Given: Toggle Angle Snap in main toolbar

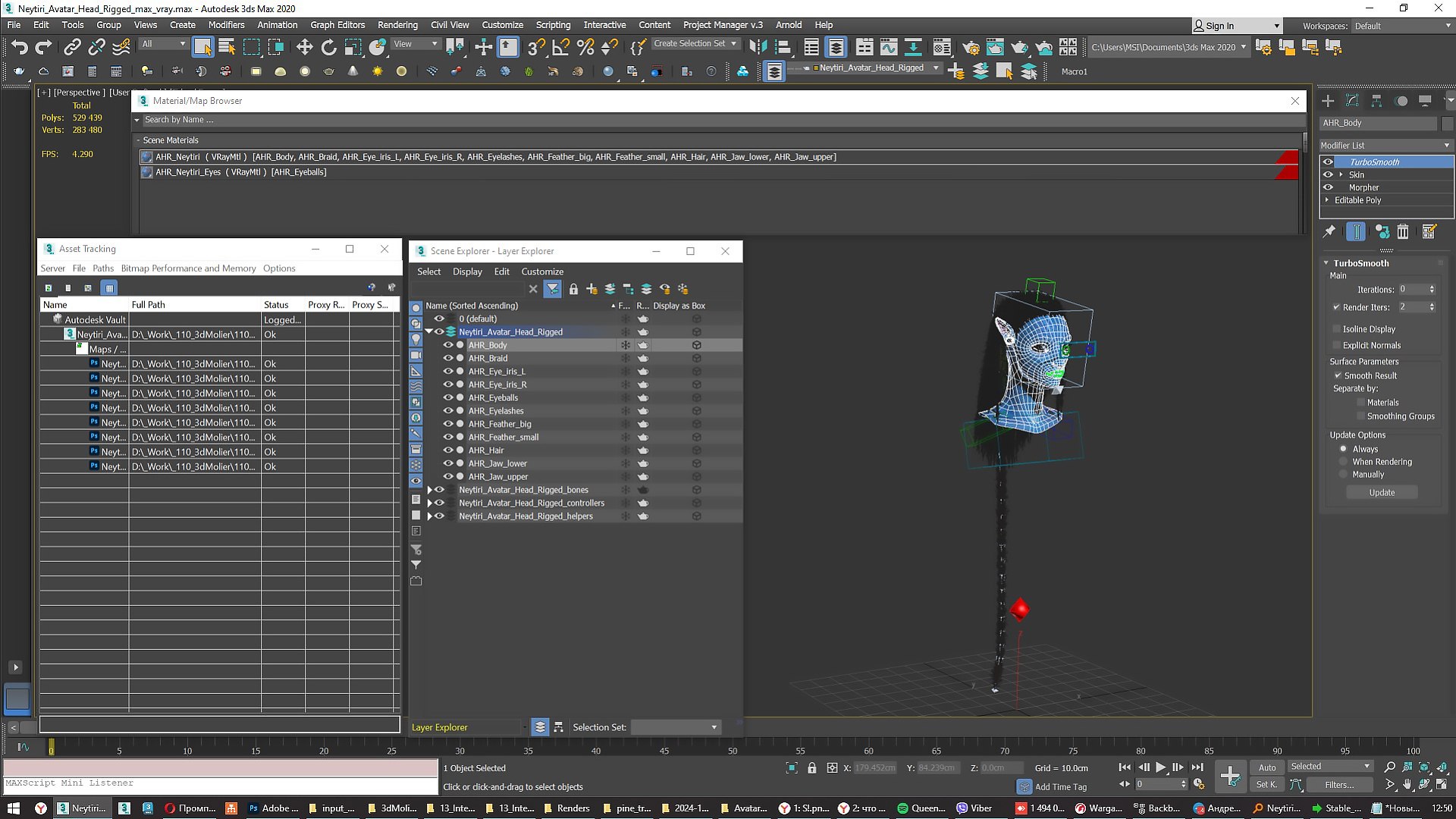Looking at the screenshot, I should [560, 47].
